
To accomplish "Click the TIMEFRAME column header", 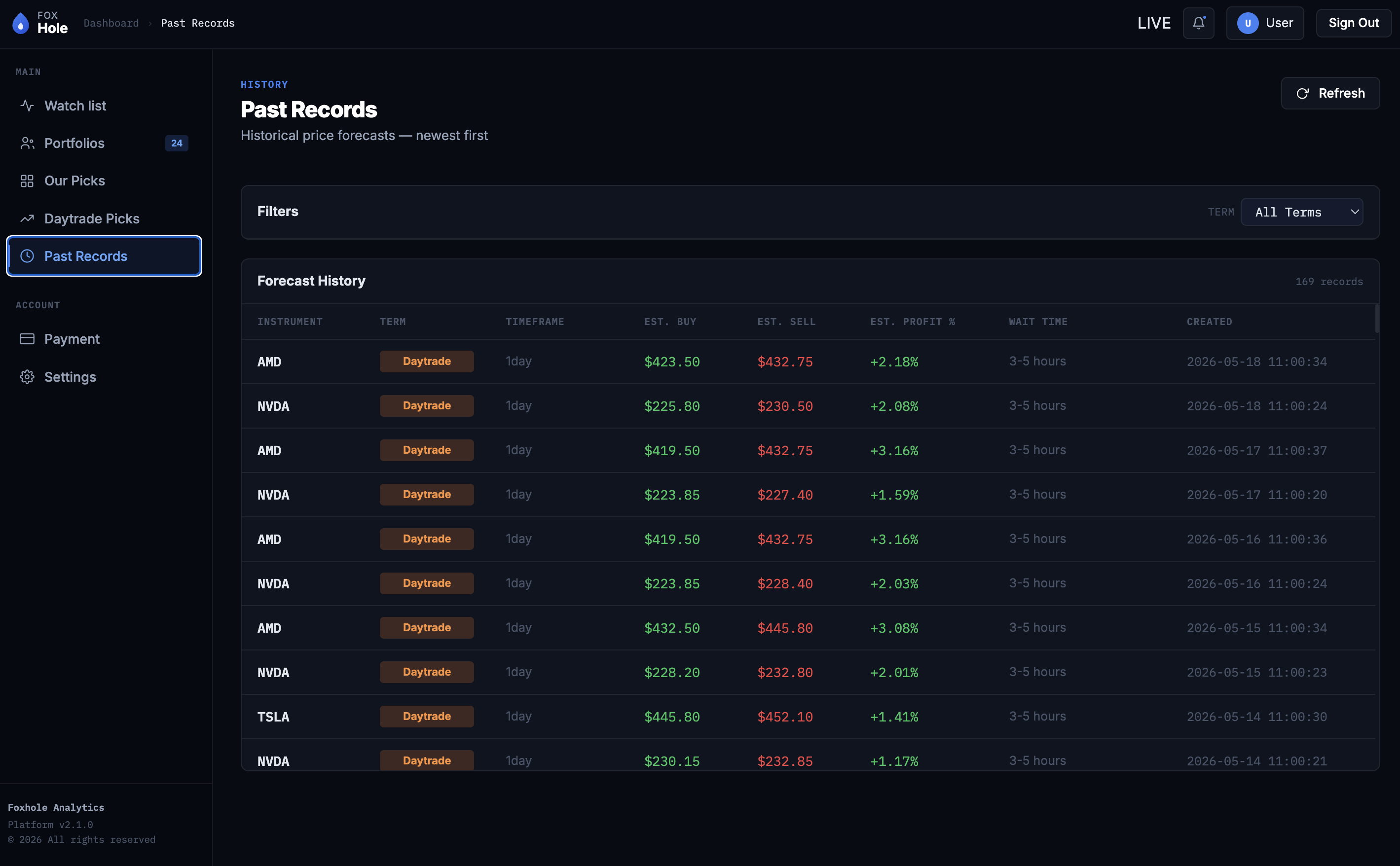I will (534, 322).
